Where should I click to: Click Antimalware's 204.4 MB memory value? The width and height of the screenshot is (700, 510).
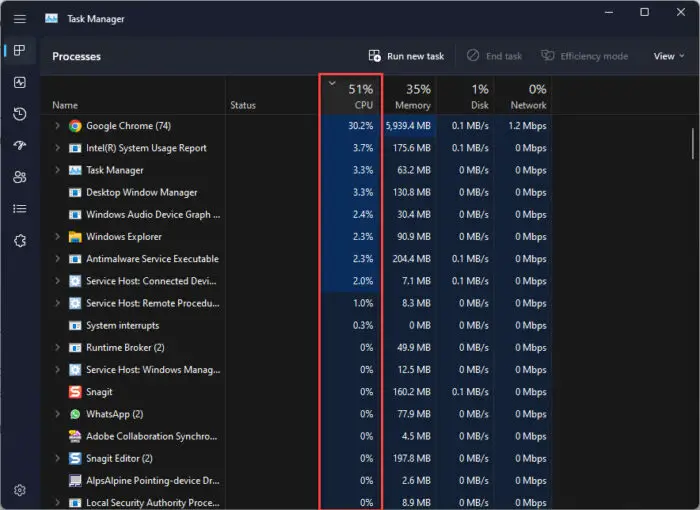tap(412, 259)
